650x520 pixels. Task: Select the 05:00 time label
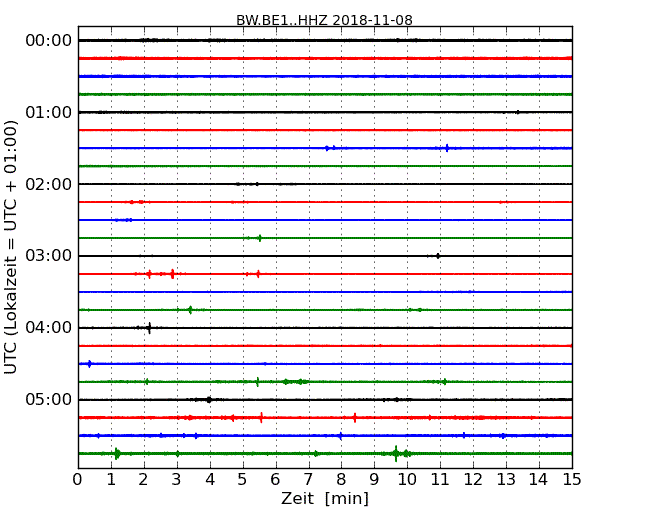pyautogui.click(x=49, y=399)
